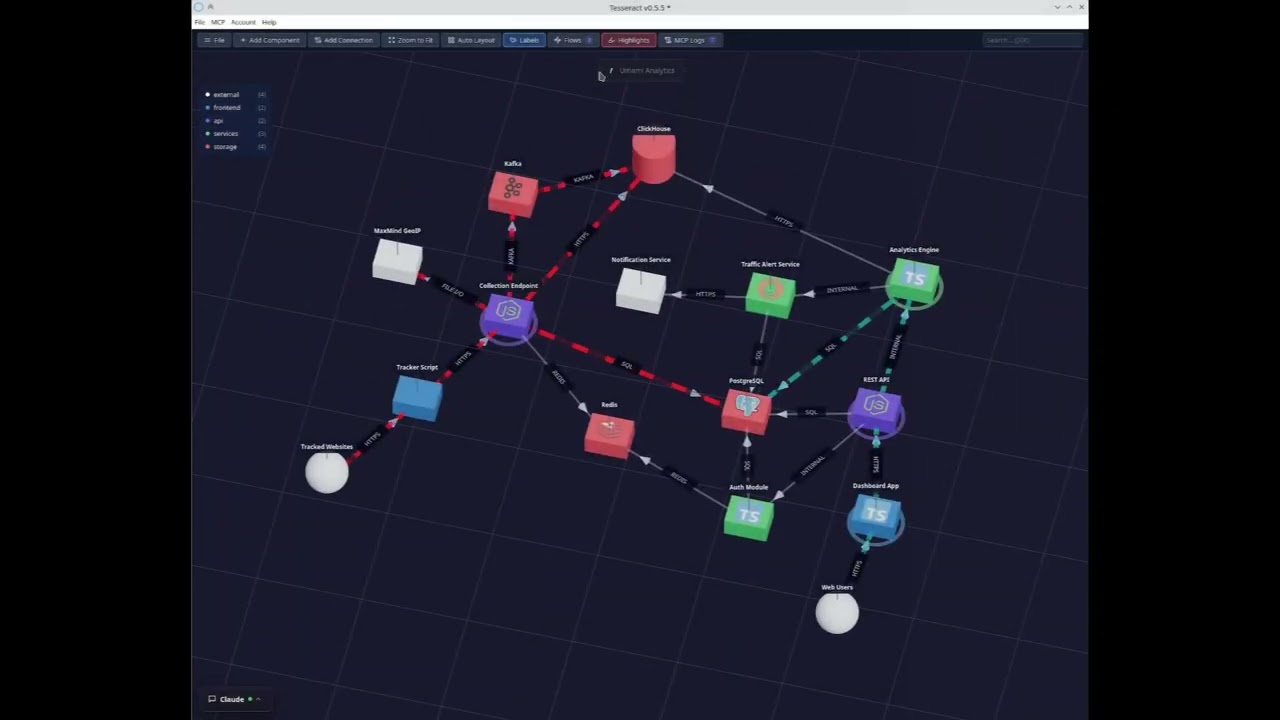The width and height of the screenshot is (1280, 720).
Task: Click the KAFKA label between Kafka and ClickHouse
Action: [x=583, y=178]
